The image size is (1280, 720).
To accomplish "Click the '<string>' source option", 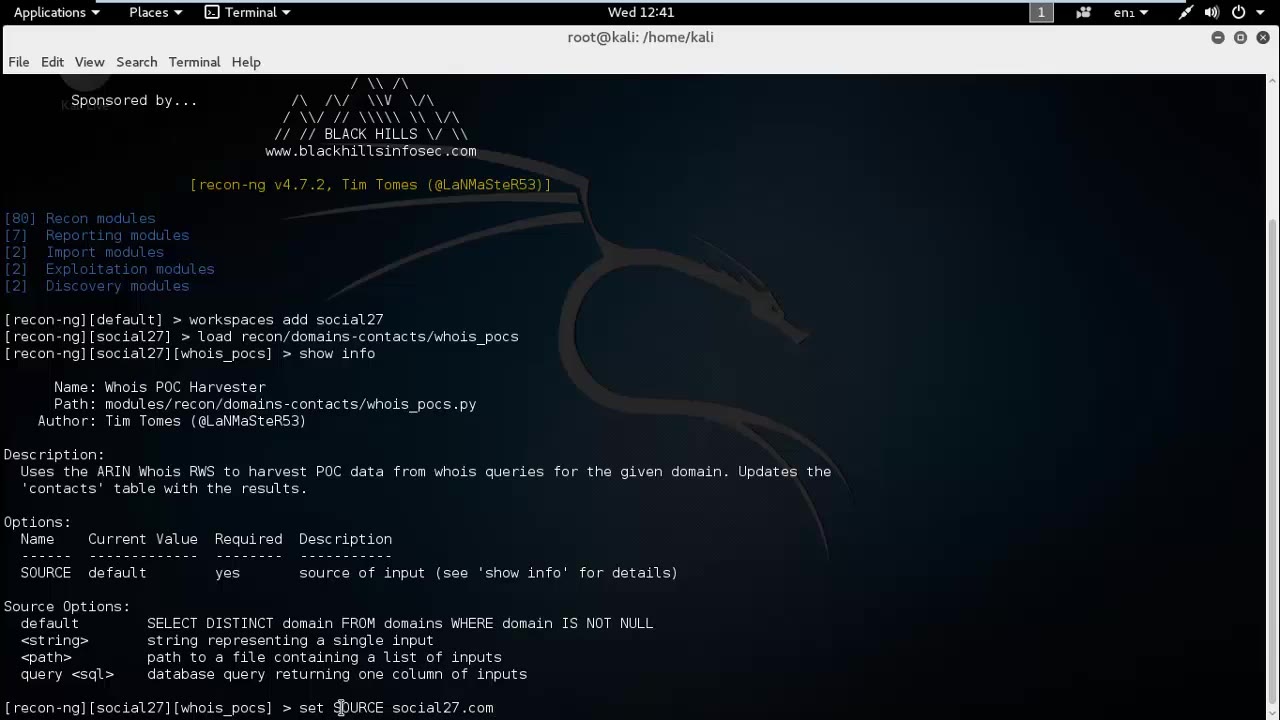I will click(54, 641).
